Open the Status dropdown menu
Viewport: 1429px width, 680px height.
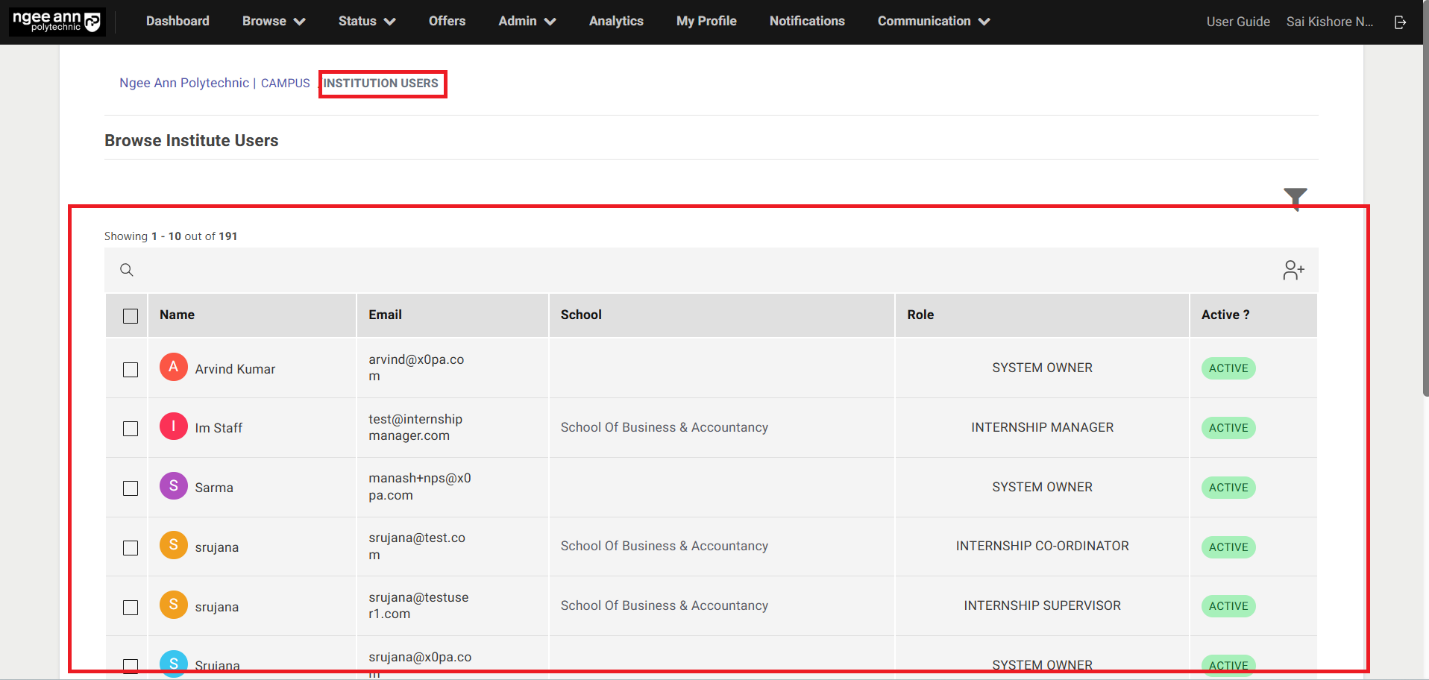(x=366, y=21)
